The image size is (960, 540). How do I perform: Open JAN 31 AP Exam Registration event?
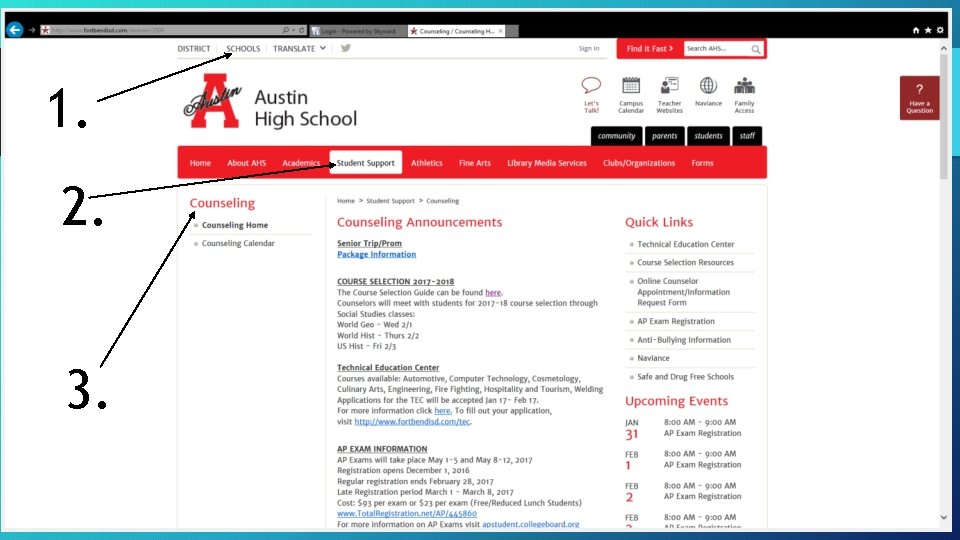[702, 433]
